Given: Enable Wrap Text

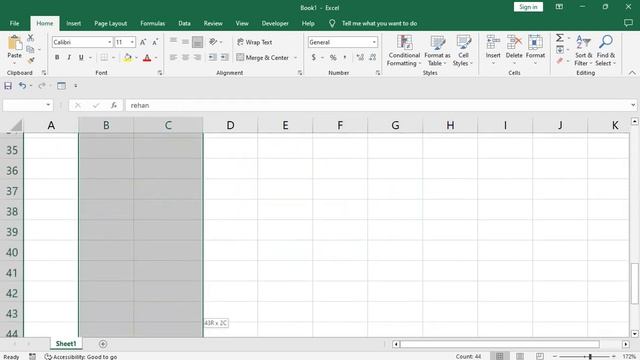Looking at the screenshot, I should [x=255, y=42].
